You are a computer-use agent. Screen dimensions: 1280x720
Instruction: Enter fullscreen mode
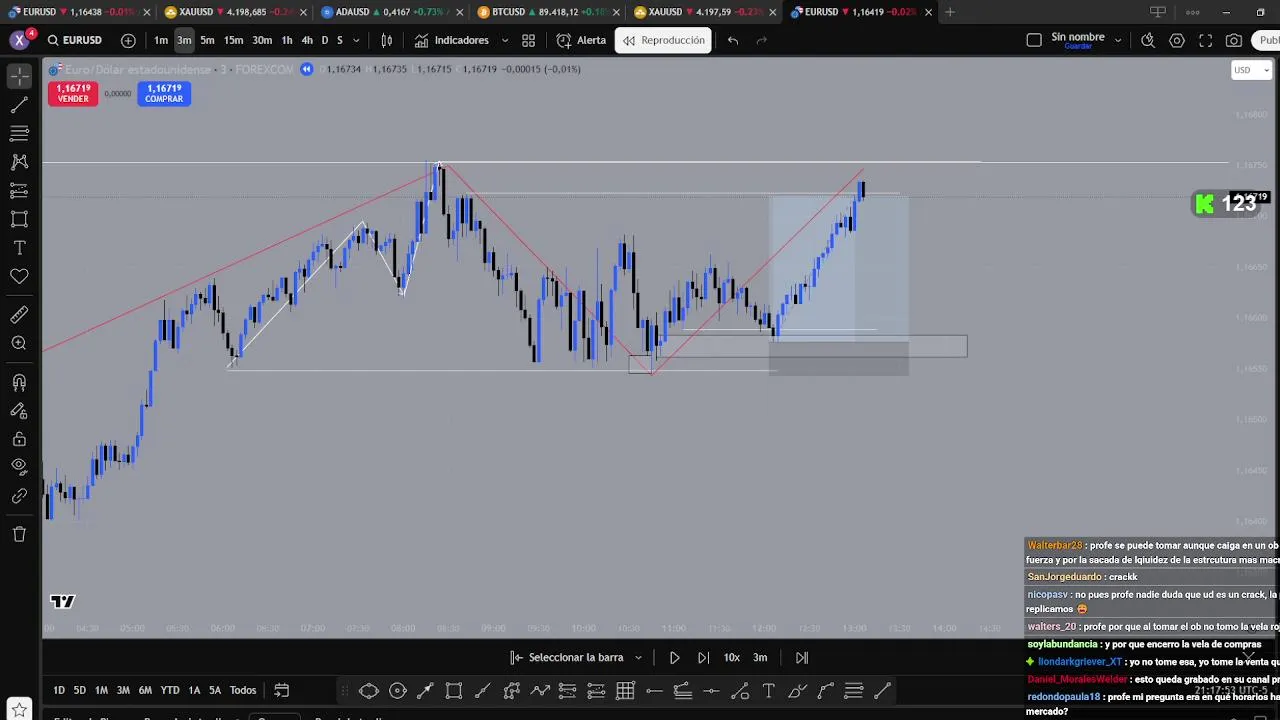pyautogui.click(x=1206, y=40)
